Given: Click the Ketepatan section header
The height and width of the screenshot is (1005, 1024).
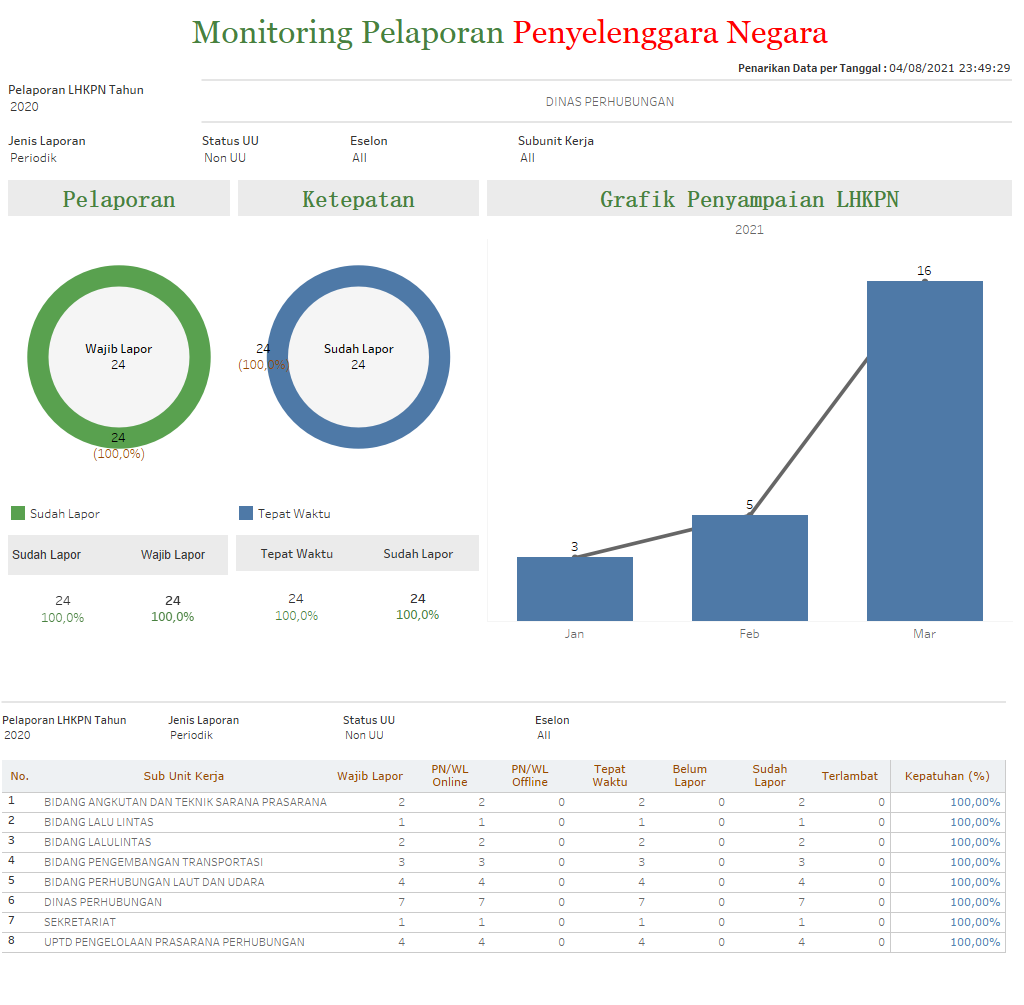Looking at the screenshot, I should click(x=358, y=199).
